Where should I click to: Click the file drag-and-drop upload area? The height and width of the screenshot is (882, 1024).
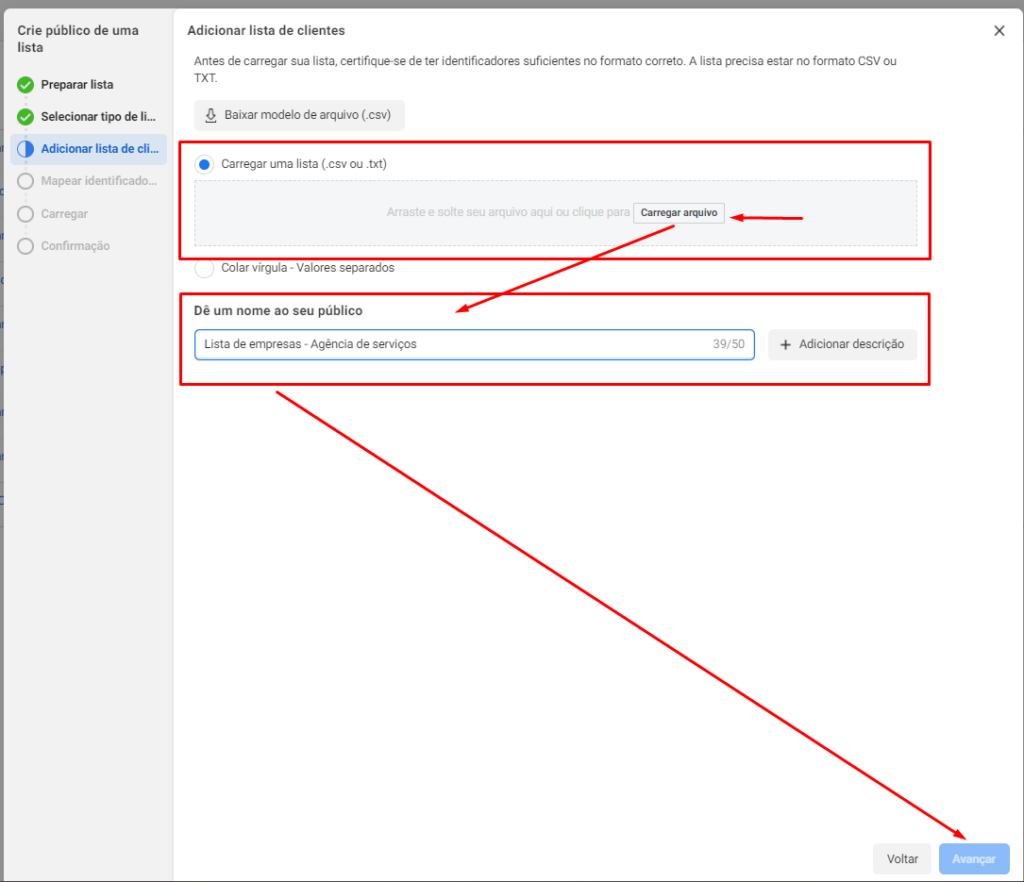(x=555, y=213)
